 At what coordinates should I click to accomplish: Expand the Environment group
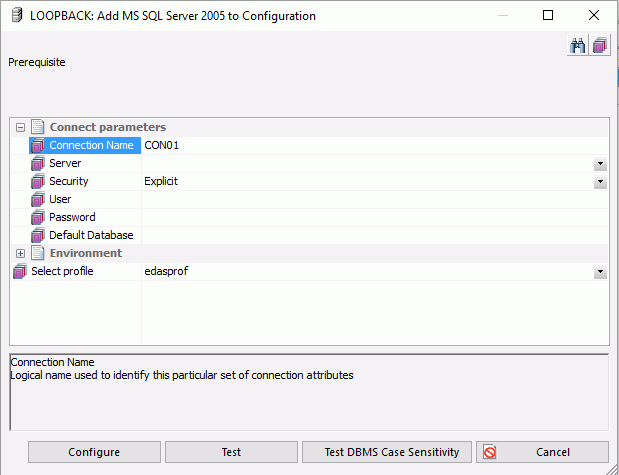(21, 253)
